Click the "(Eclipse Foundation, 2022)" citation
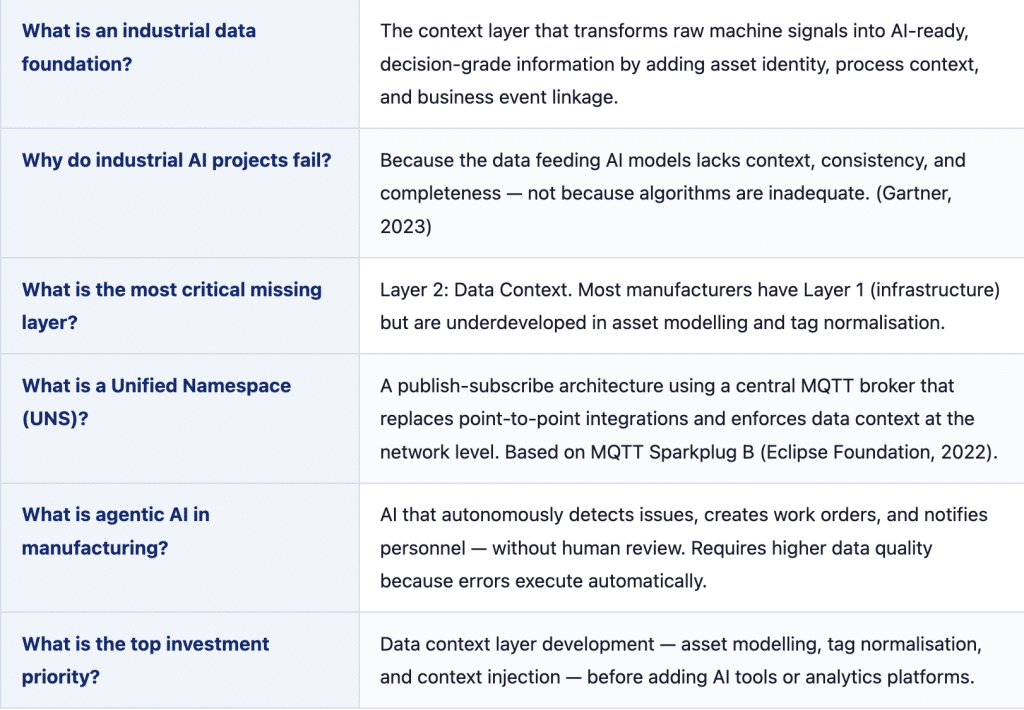 tap(876, 452)
